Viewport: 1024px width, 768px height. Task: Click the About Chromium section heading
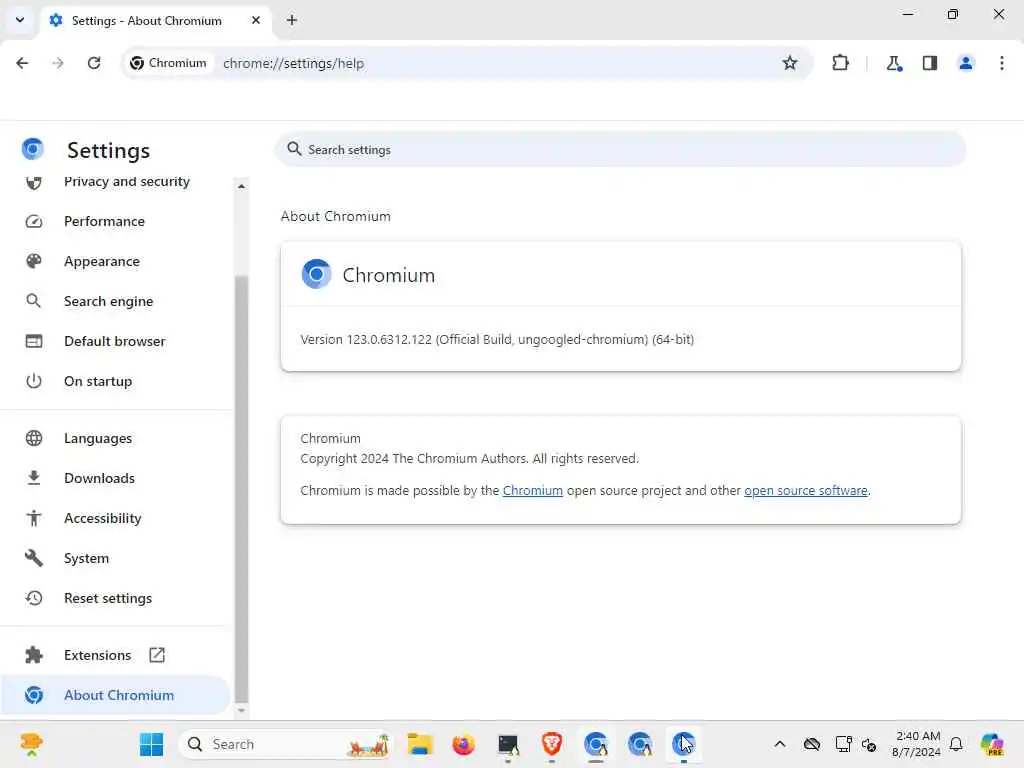[336, 216]
